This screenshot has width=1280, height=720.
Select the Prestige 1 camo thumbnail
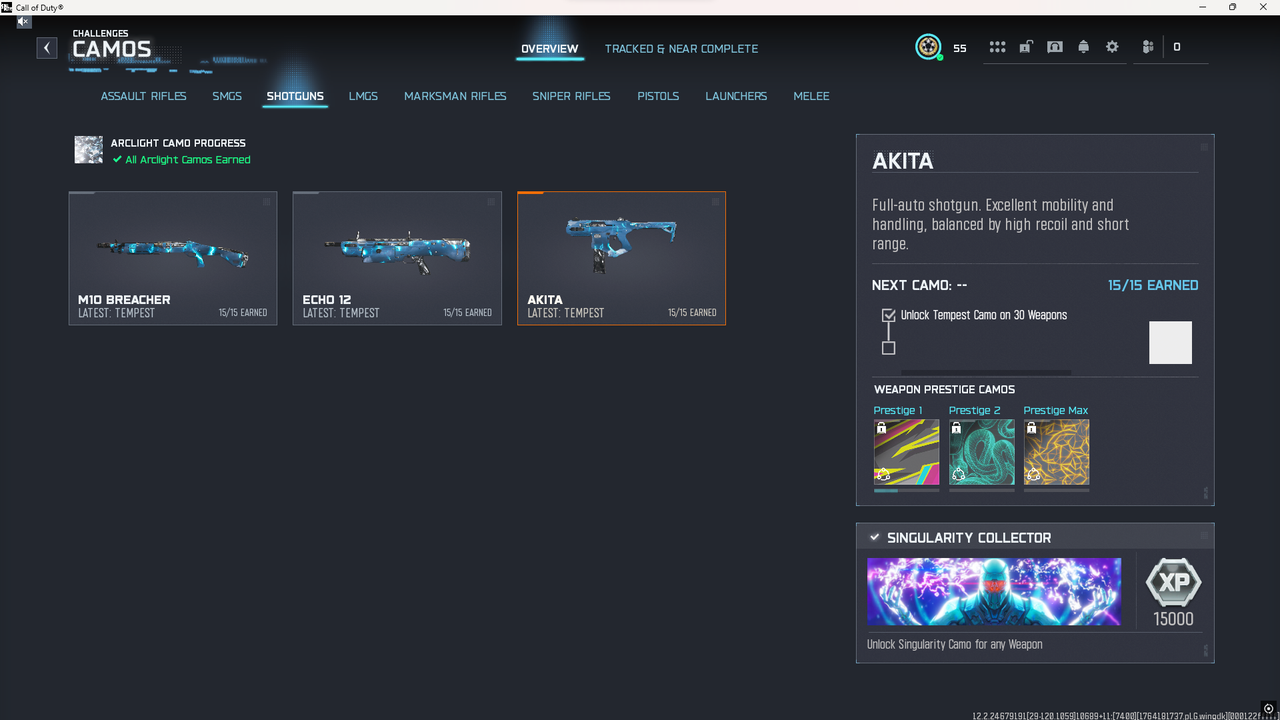pyautogui.click(x=906, y=452)
